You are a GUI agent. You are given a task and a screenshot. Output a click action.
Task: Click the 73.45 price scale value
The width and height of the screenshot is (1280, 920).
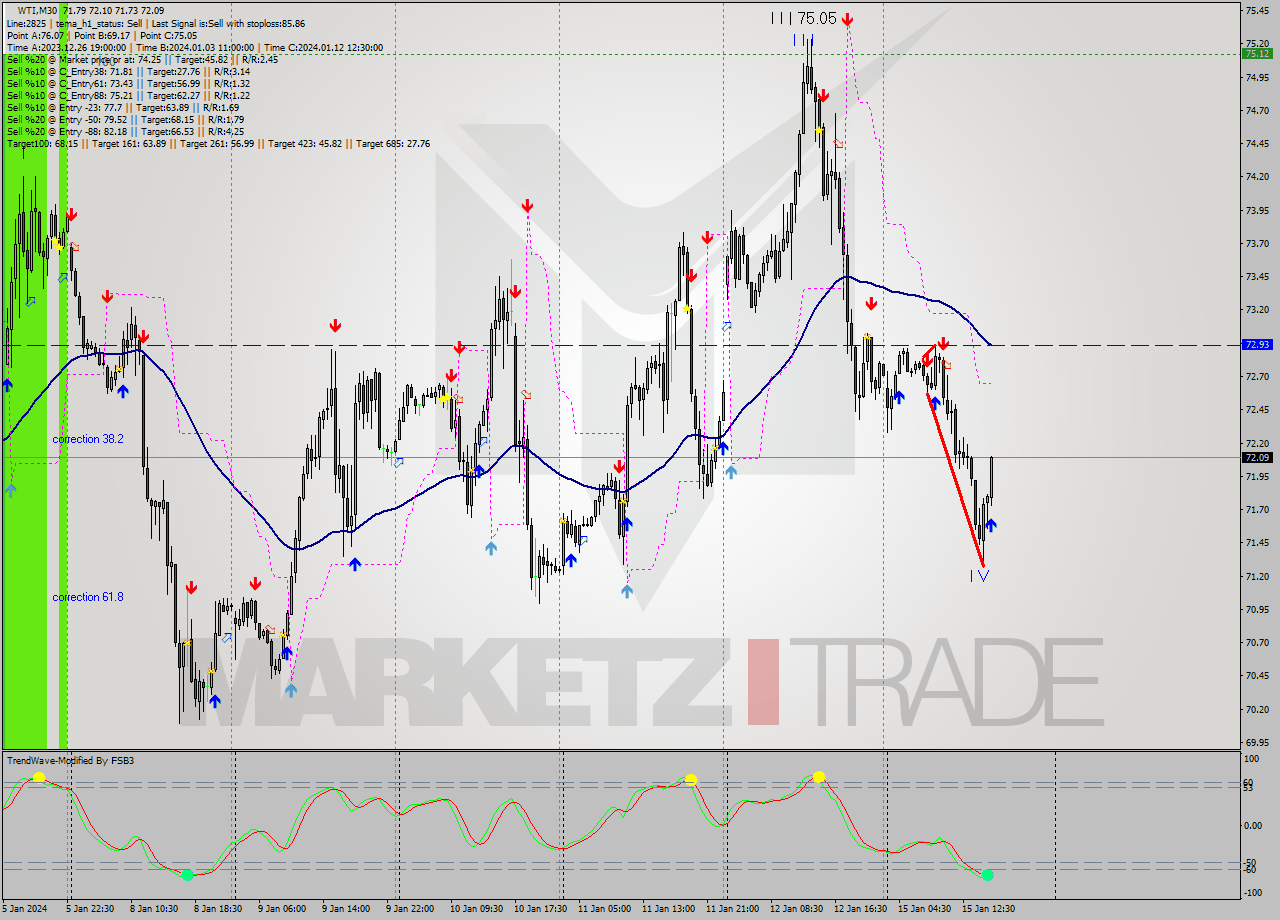click(1256, 276)
